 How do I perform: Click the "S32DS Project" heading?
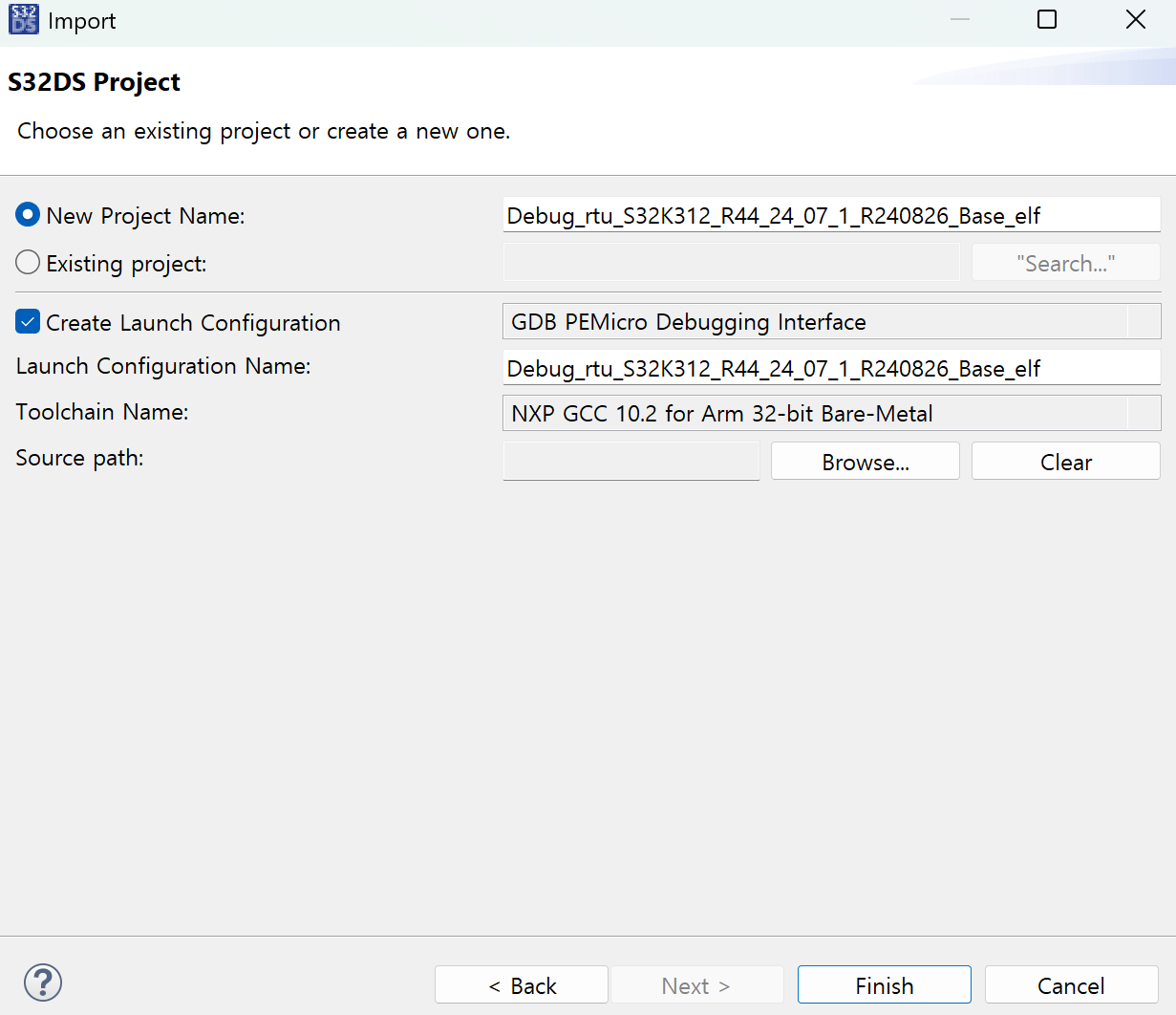coord(94,82)
